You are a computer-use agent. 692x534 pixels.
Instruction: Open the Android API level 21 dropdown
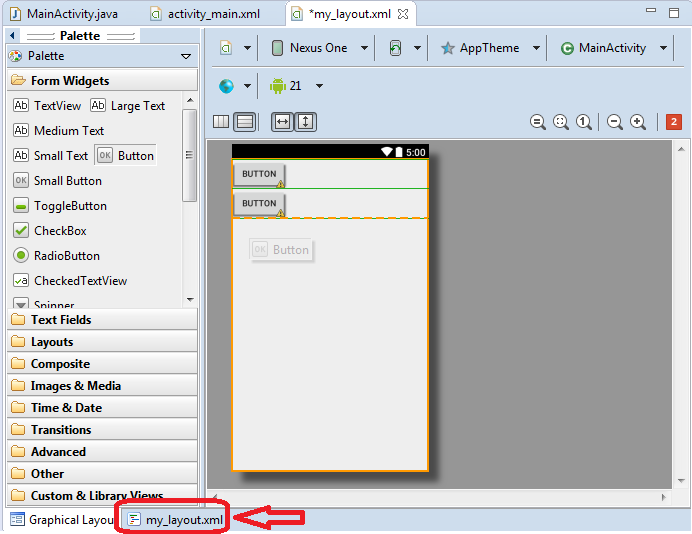[x=297, y=86]
